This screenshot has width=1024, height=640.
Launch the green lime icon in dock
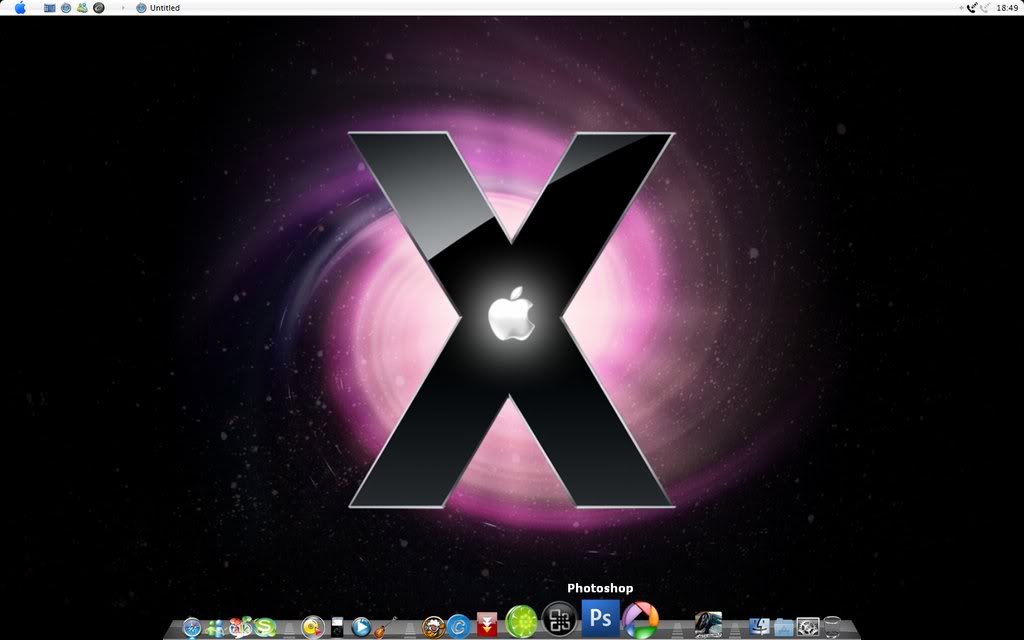click(x=520, y=621)
